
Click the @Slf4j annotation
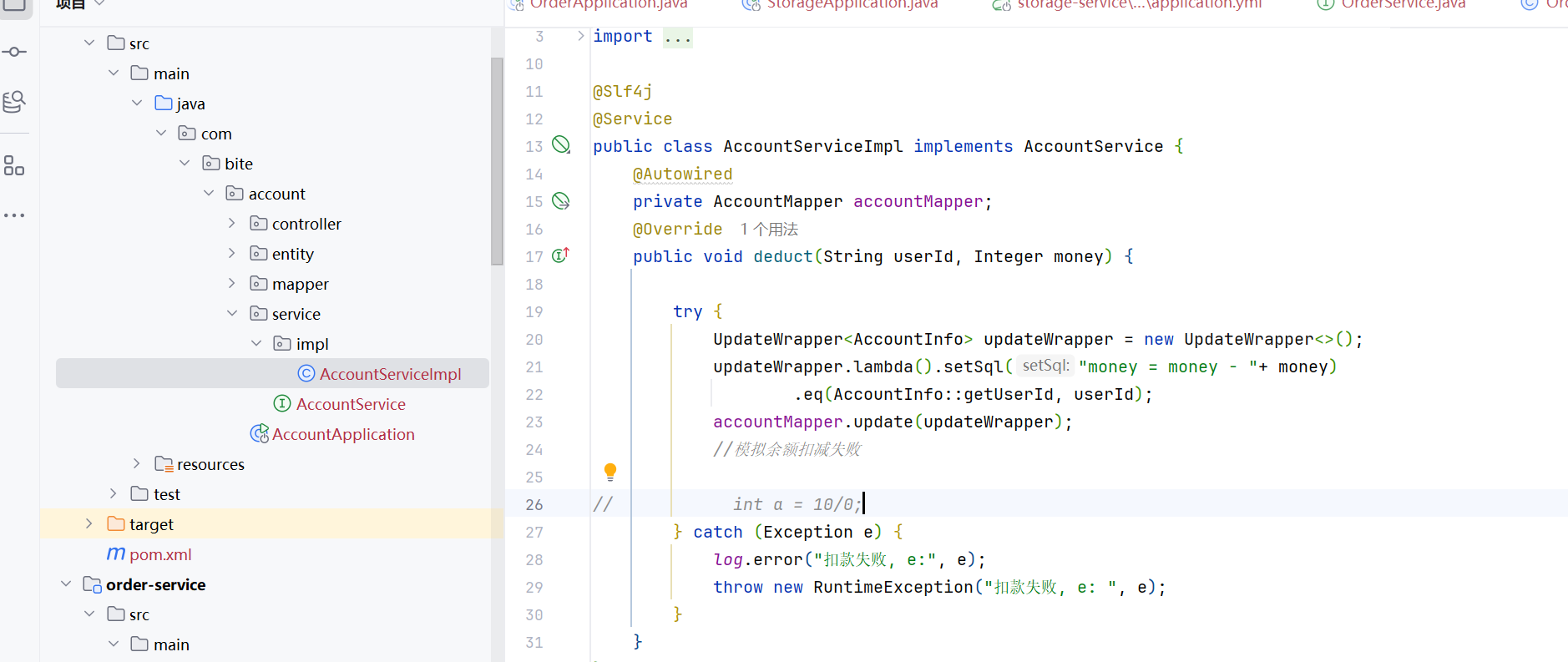[622, 91]
